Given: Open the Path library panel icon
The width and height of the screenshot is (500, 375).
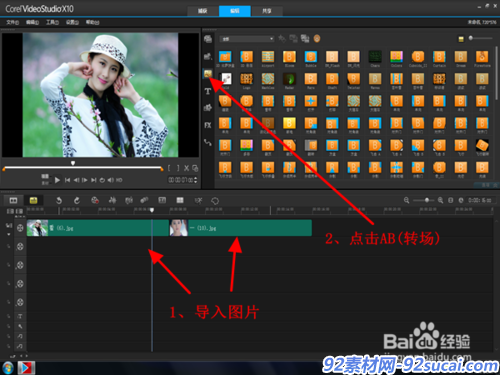Looking at the screenshot, I should point(208,143).
